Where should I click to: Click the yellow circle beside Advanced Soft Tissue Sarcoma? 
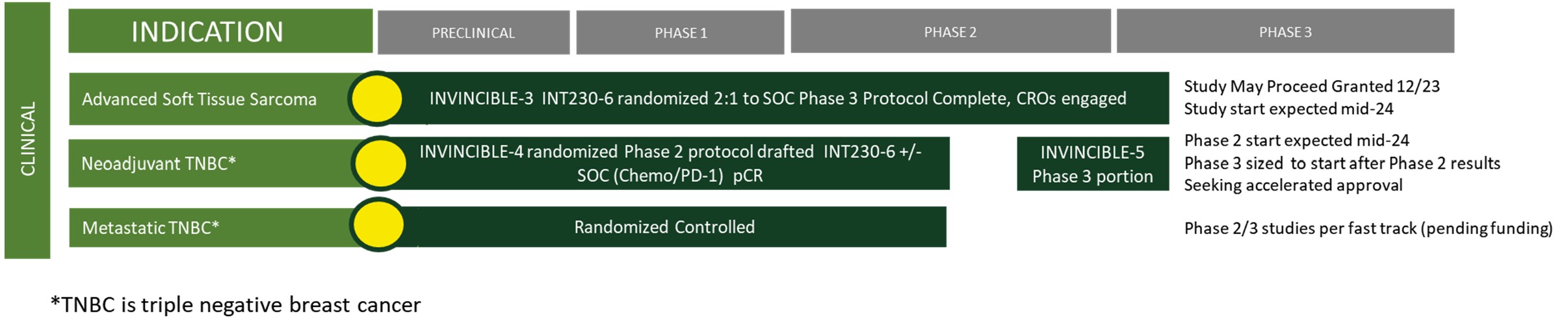pyautogui.click(x=376, y=99)
